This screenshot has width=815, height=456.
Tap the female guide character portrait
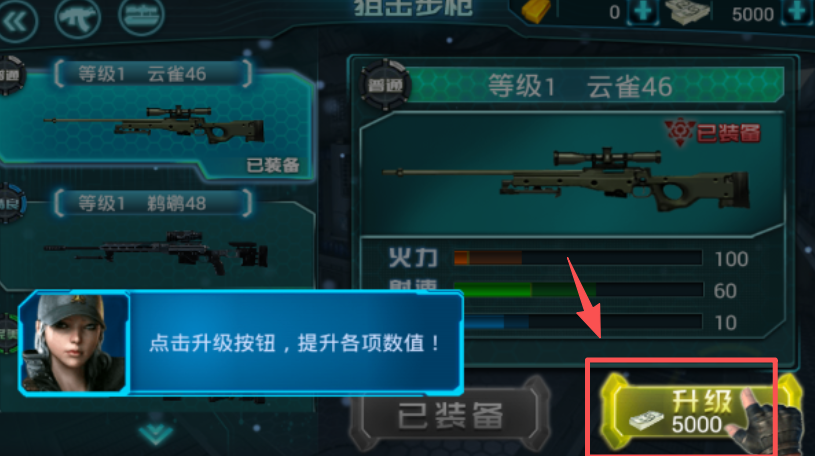point(74,343)
